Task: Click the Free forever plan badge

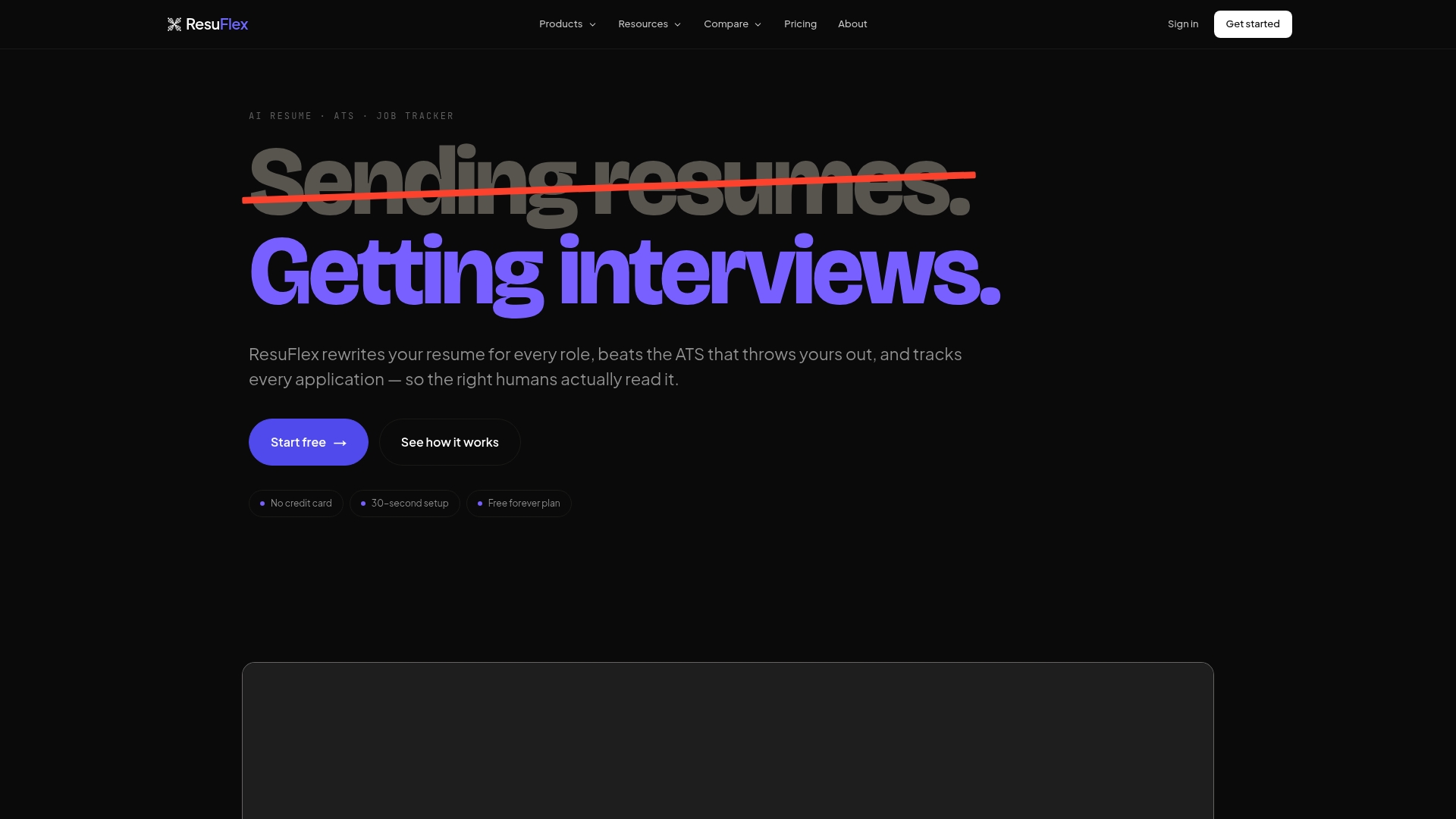Action: [x=519, y=504]
